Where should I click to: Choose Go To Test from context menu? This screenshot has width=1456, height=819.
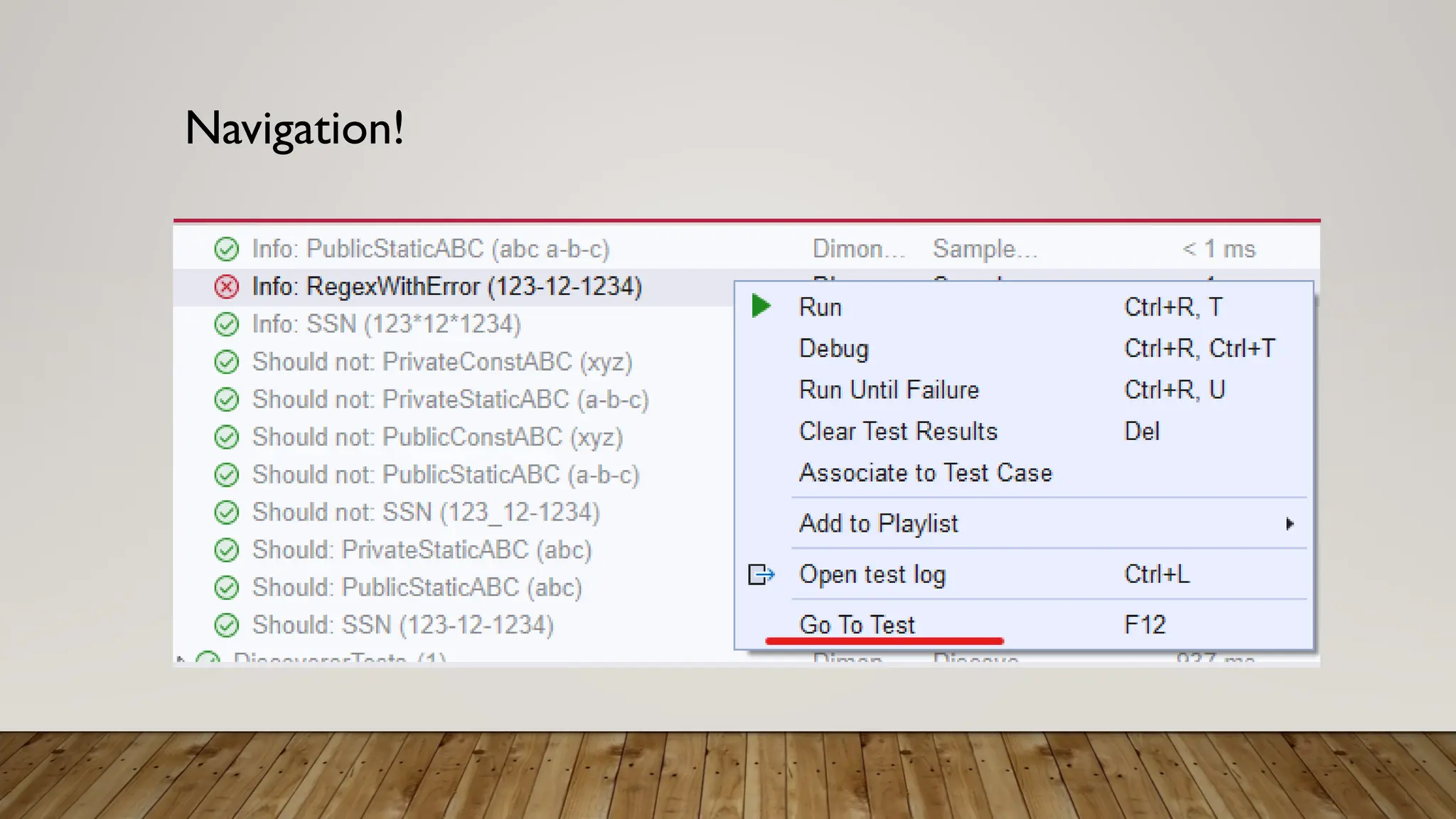[x=857, y=624]
